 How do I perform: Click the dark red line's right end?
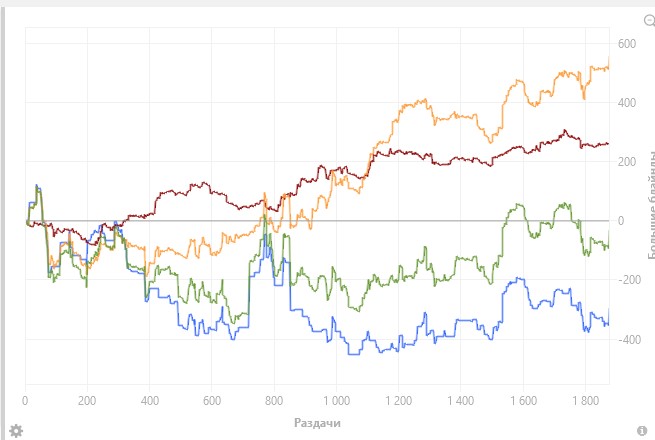pos(608,144)
